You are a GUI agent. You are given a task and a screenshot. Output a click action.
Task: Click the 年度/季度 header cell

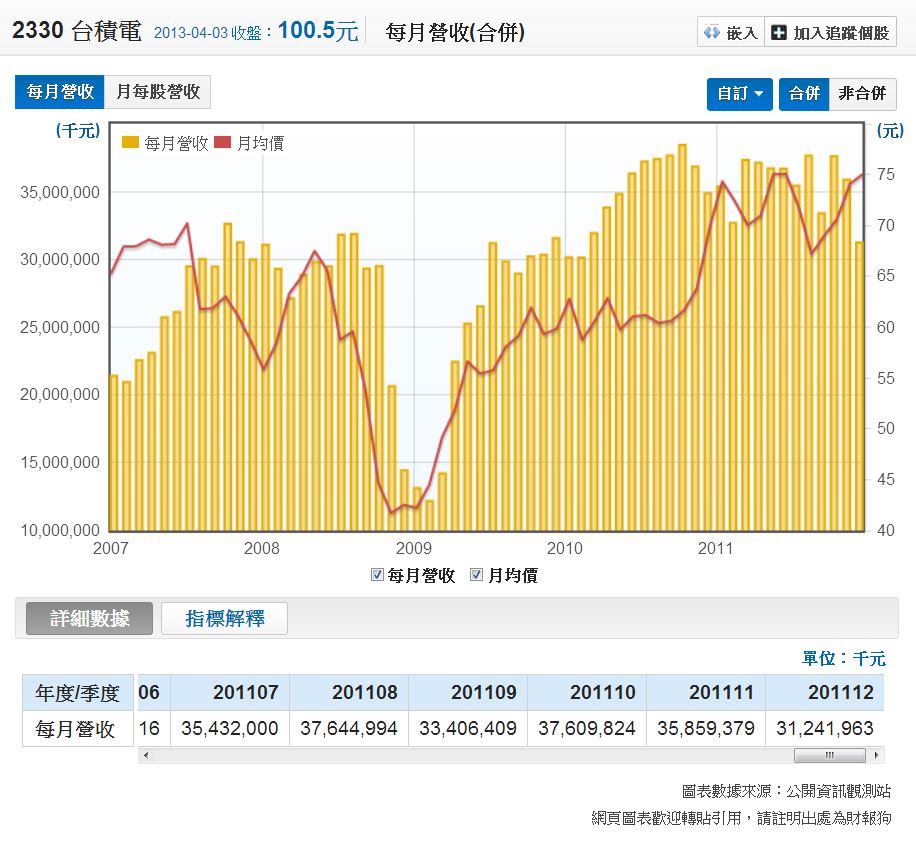(x=78, y=692)
